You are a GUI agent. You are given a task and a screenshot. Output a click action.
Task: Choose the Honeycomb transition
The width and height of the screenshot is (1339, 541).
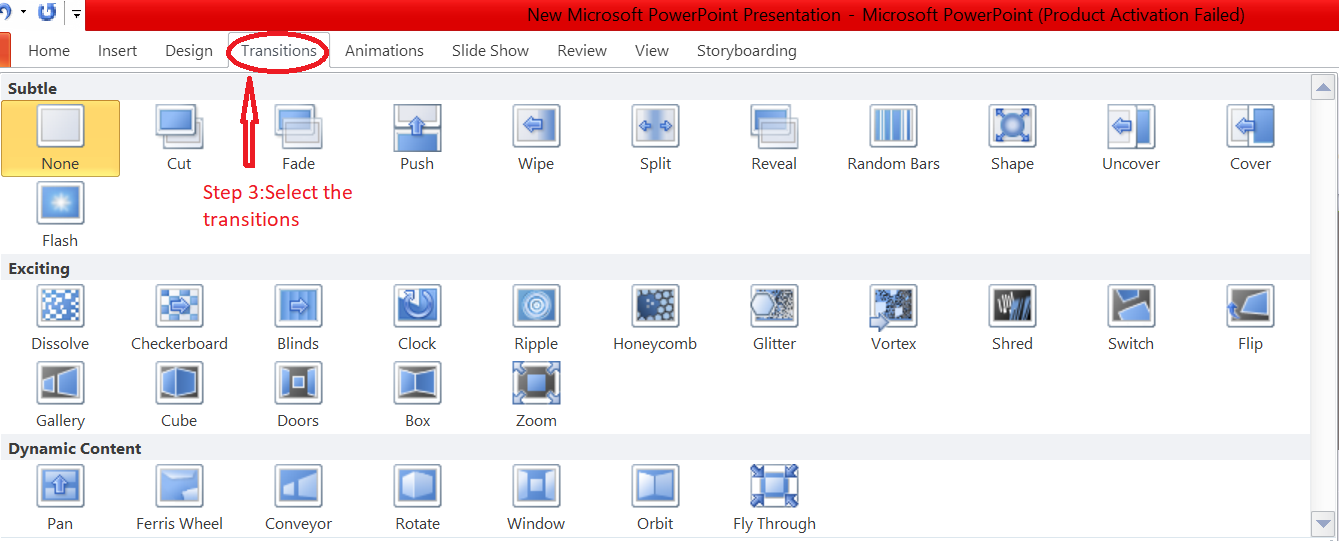(x=655, y=318)
